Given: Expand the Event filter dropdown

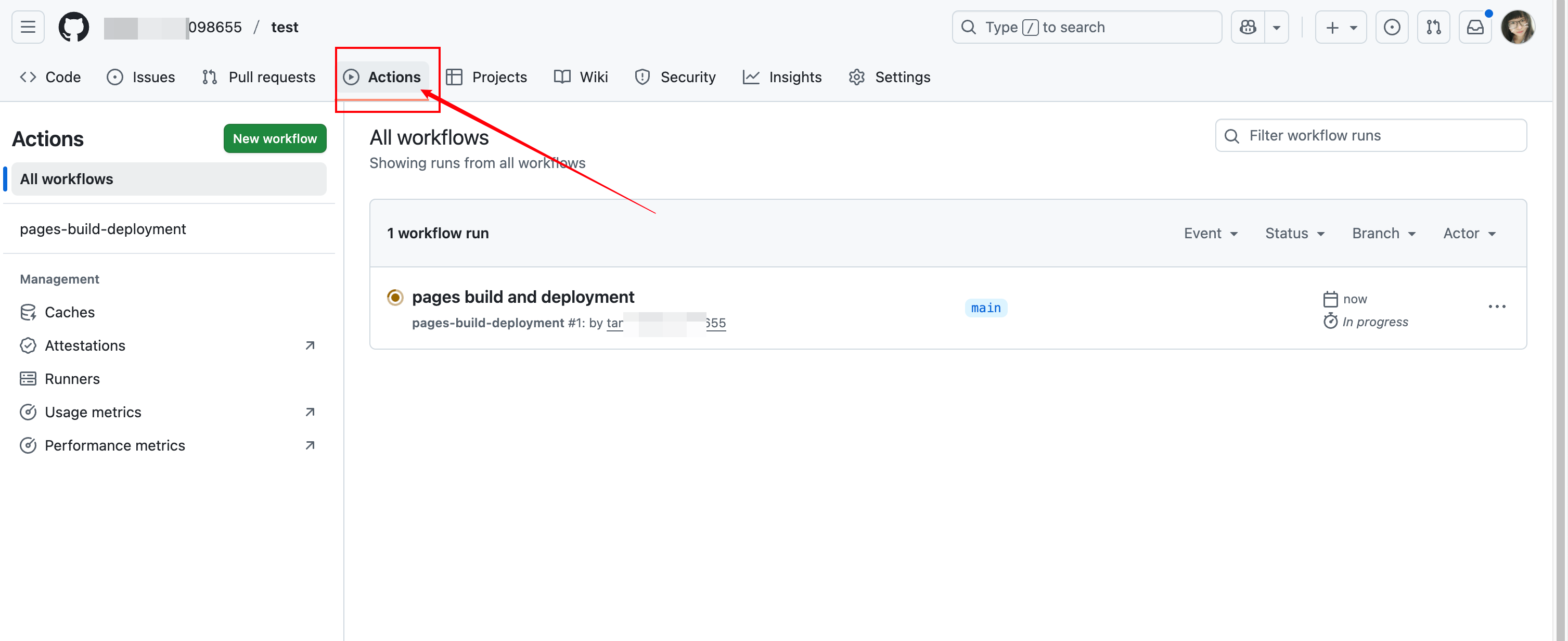Looking at the screenshot, I should pos(1210,233).
